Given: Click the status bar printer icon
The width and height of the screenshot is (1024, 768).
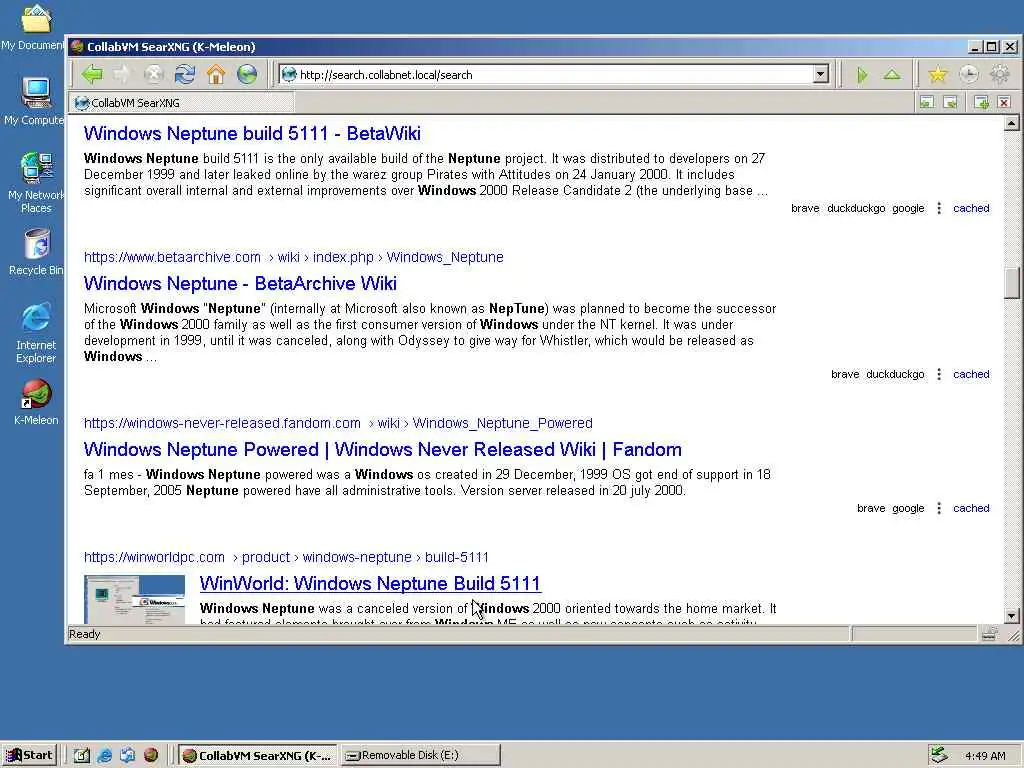Looking at the screenshot, I should 989,633.
